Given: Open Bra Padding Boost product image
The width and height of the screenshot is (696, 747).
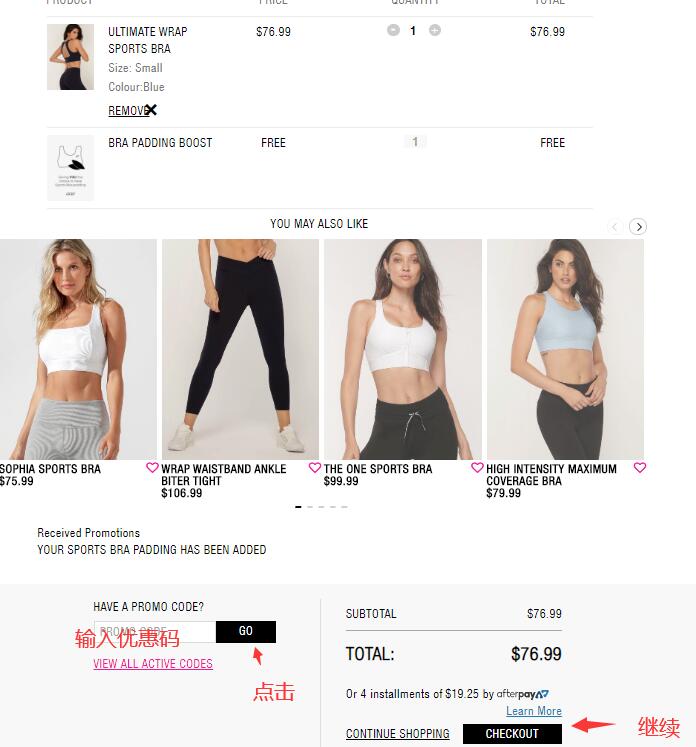Looking at the screenshot, I should pyautogui.click(x=70, y=168).
